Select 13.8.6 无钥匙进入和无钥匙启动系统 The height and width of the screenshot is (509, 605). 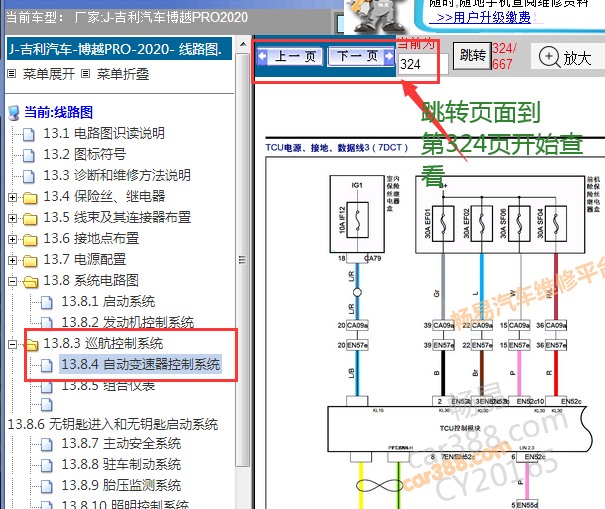(113, 424)
